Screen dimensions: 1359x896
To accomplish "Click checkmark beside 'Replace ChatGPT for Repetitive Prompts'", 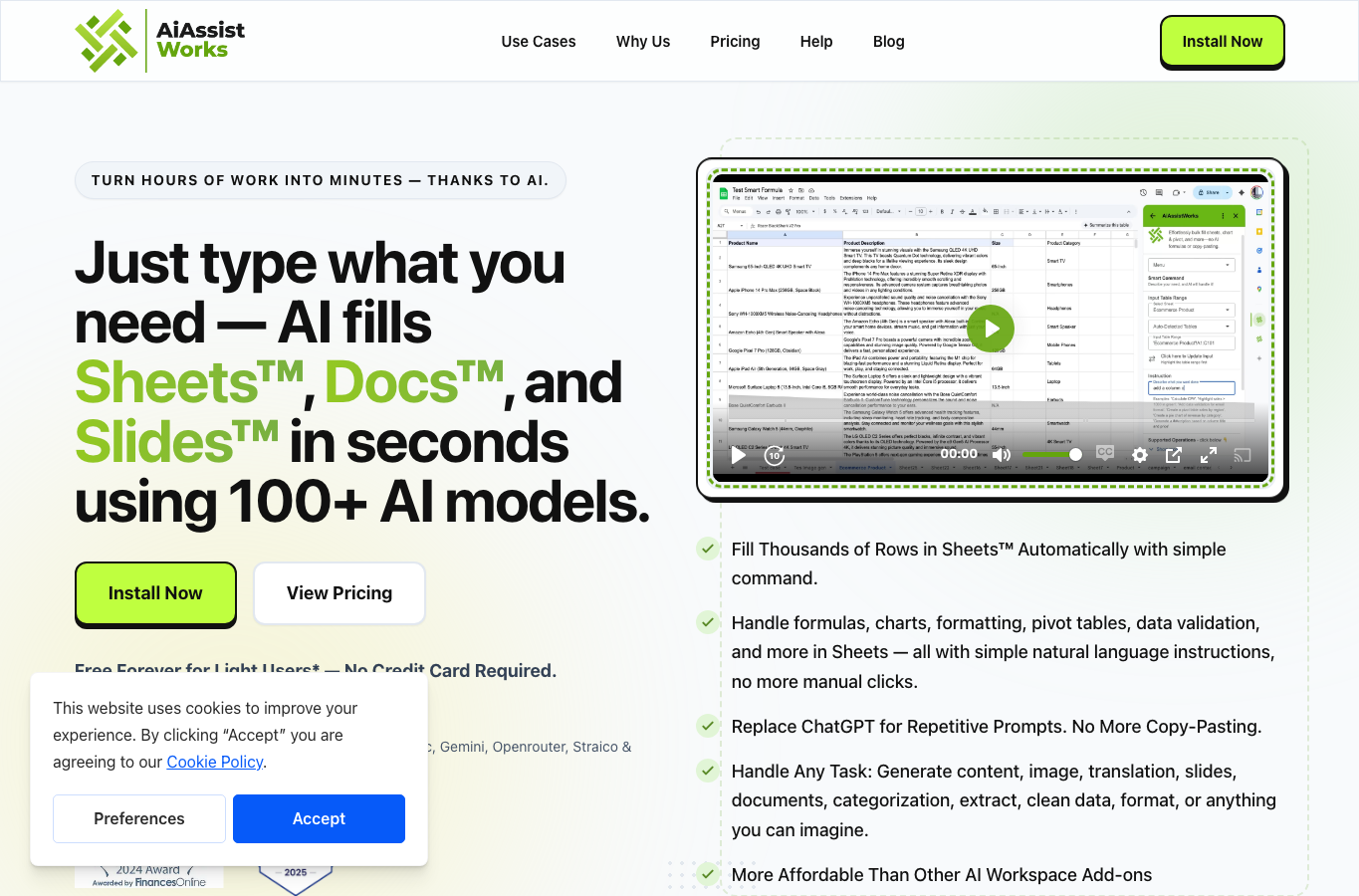I will point(707,726).
